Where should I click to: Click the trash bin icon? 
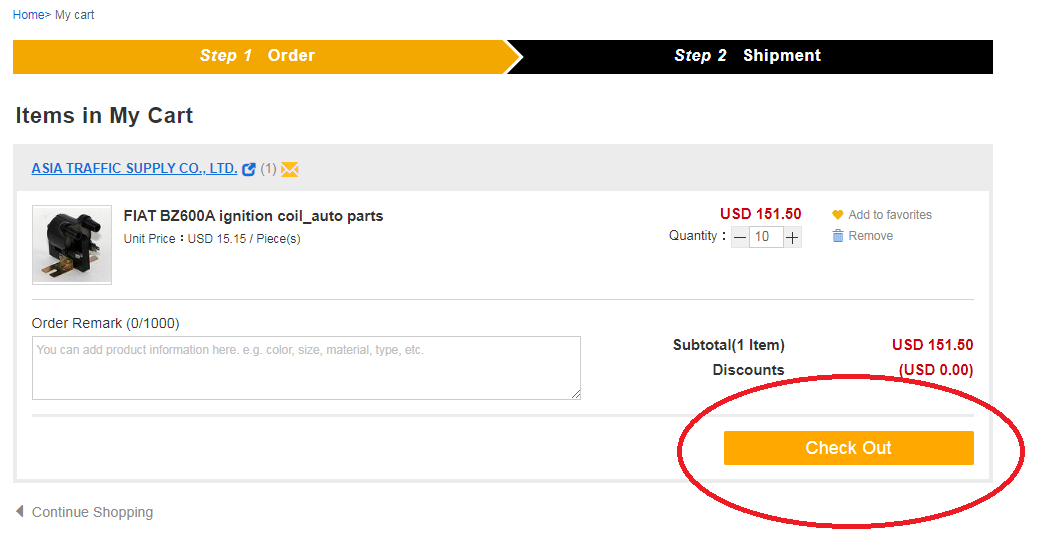[838, 236]
